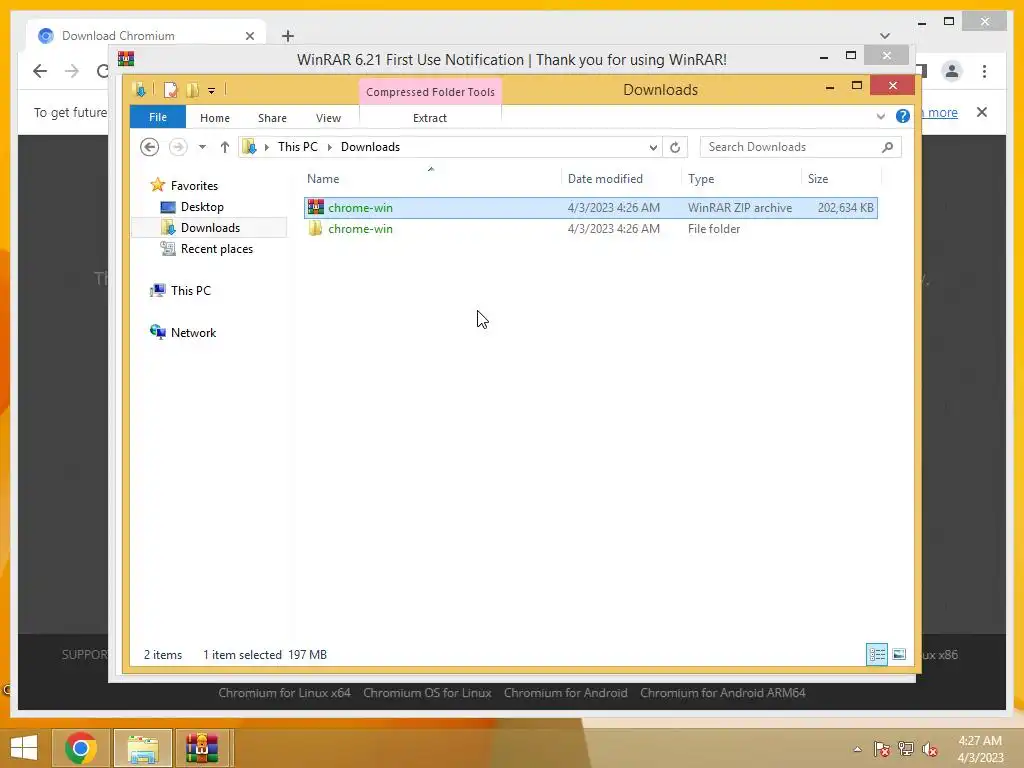Expand the ribbon with chevron
This screenshot has width=1024, height=768.
tap(881, 116)
